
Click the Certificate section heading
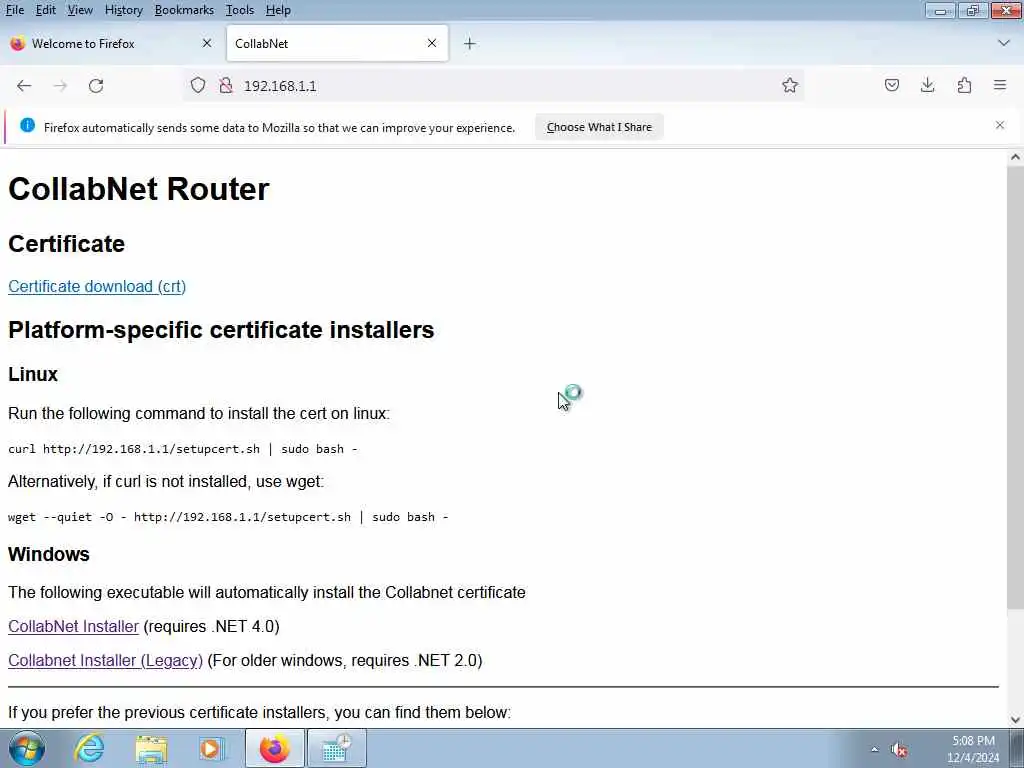66,244
